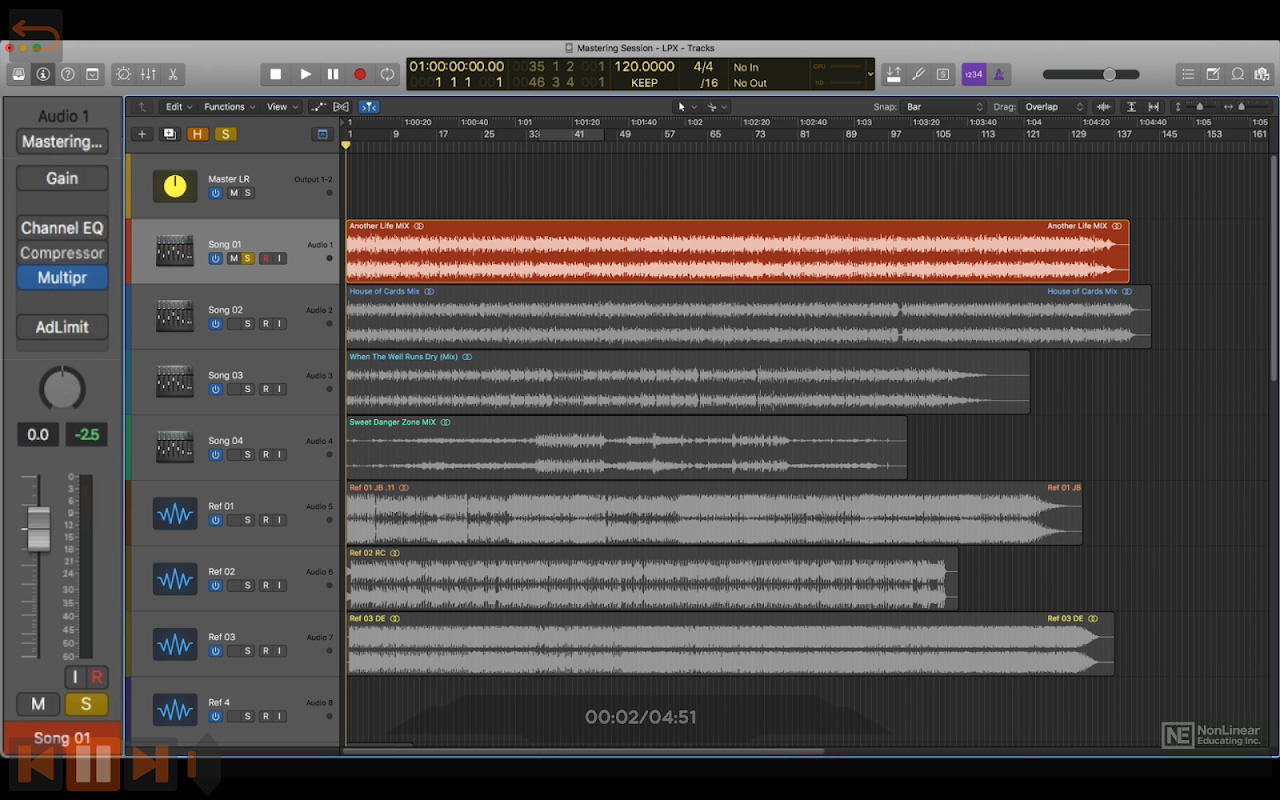The height and width of the screenshot is (800, 1280).
Task: Toggle cycle mode in transport
Action: coord(387,74)
